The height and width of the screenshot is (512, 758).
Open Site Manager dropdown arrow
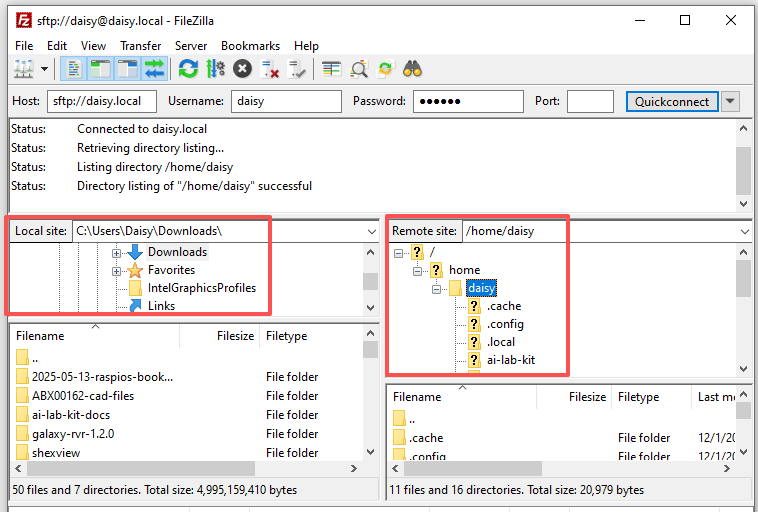44,69
